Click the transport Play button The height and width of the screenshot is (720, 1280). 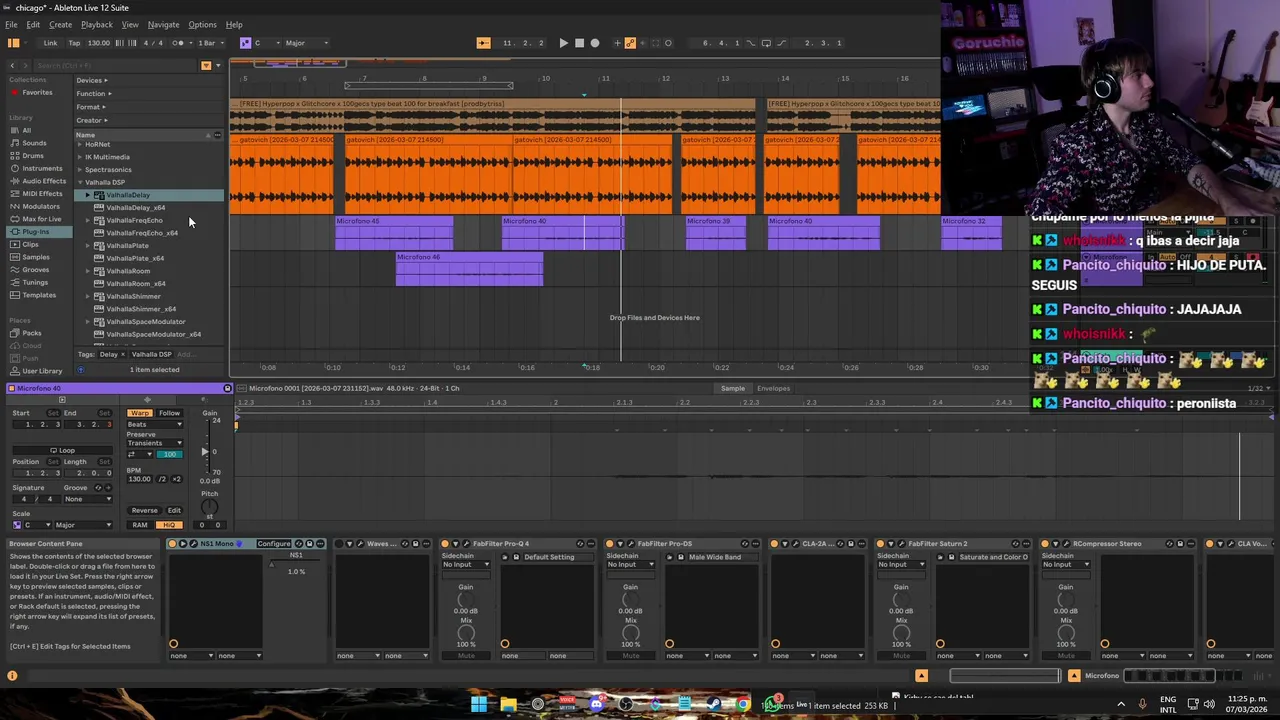tap(563, 43)
